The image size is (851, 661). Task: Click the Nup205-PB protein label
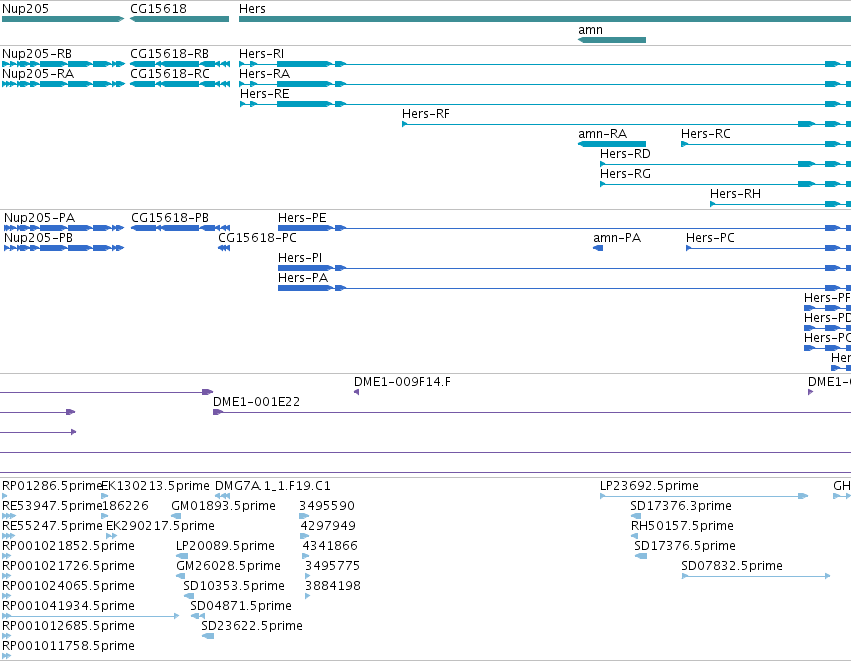[x=39, y=238]
